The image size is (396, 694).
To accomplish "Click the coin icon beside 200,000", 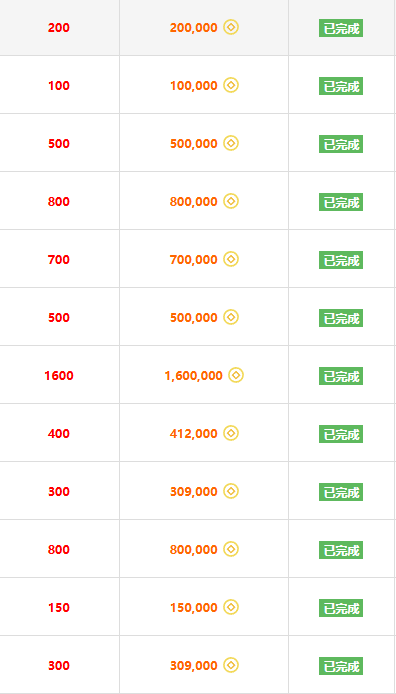I will (231, 27).
